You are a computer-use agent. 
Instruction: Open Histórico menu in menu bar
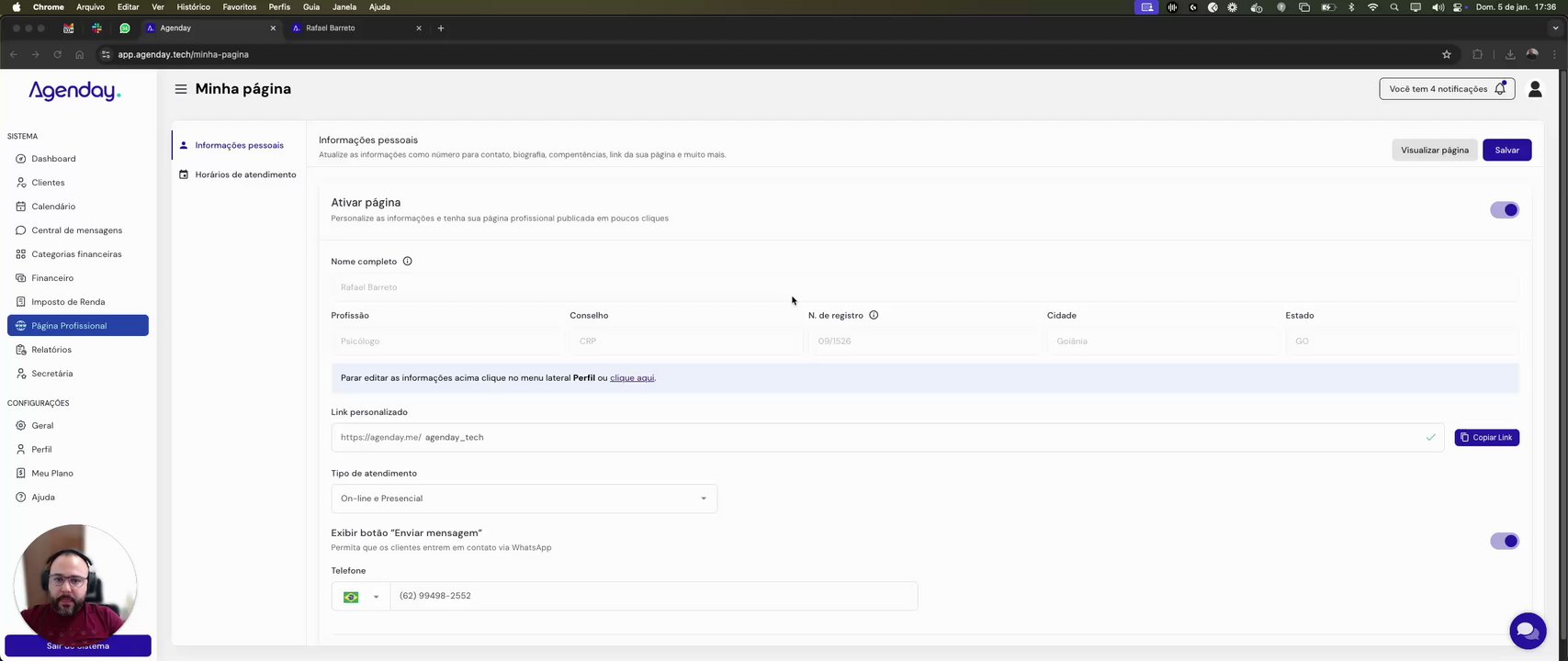point(193,6)
